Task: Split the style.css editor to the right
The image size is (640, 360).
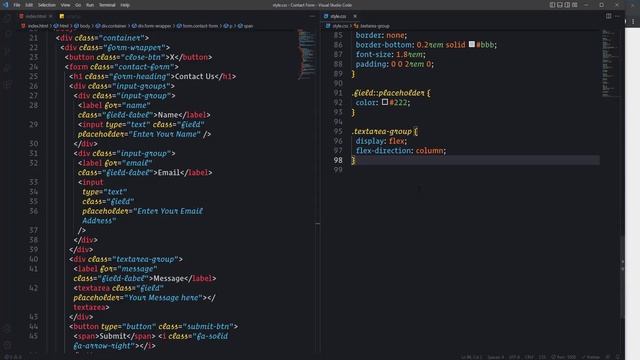Action: (609, 16)
